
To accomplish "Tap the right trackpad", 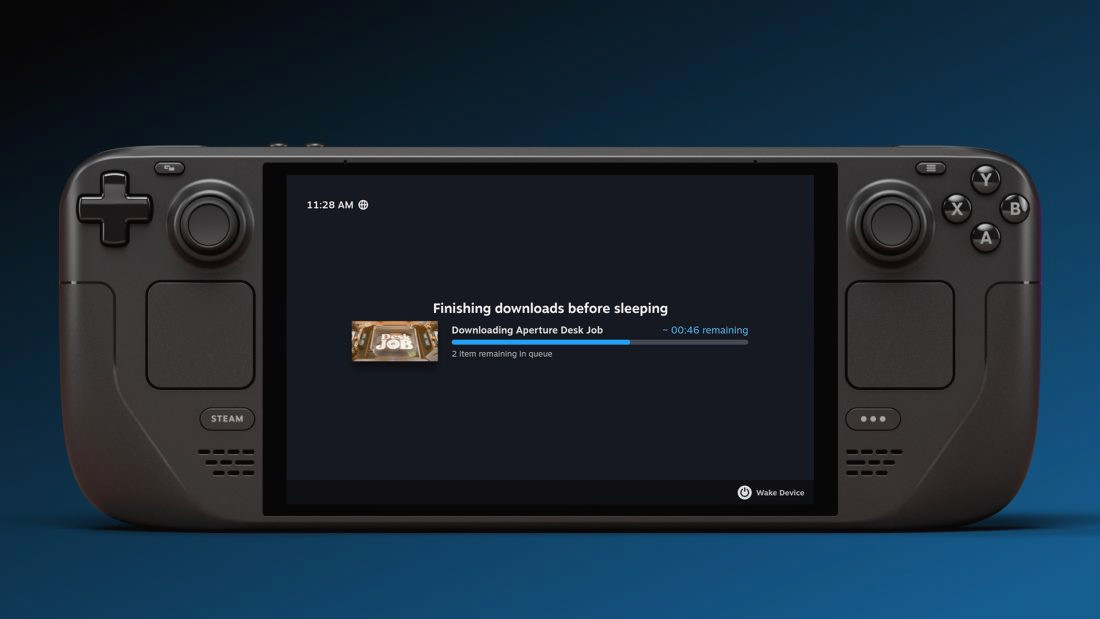I will (x=900, y=335).
